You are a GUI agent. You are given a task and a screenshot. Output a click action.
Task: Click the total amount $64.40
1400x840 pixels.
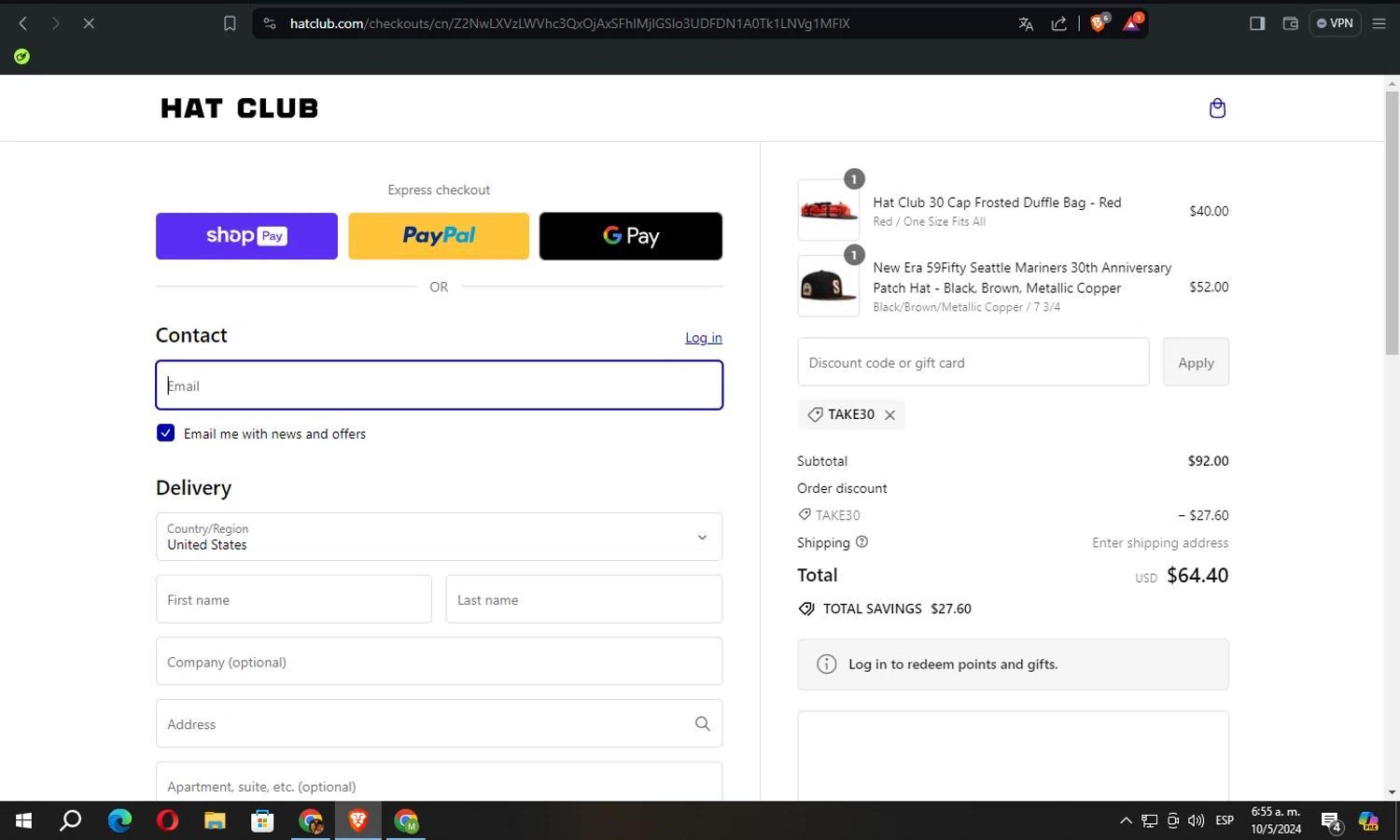[x=1197, y=576]
